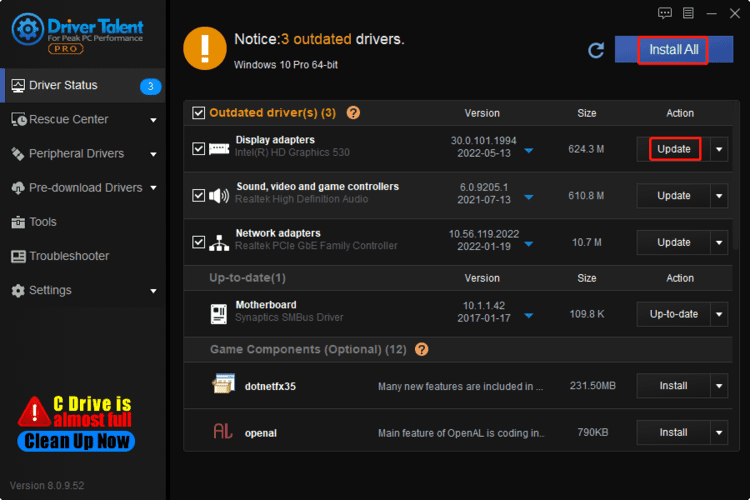Expand version list for Realtek PCIe GbE Controller
Image resolution: width=750 pixels, height=500 pixels.
tap(529, 244)
